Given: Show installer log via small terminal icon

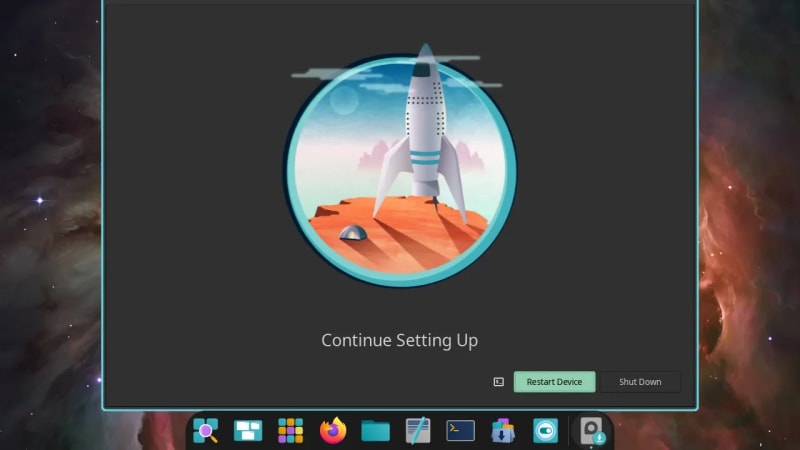Looking at the screenshot, I should point(498,382).
